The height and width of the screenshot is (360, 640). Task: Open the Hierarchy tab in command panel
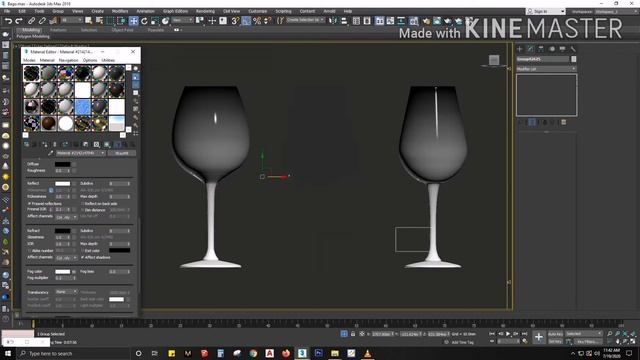click(x=541, y=49)
